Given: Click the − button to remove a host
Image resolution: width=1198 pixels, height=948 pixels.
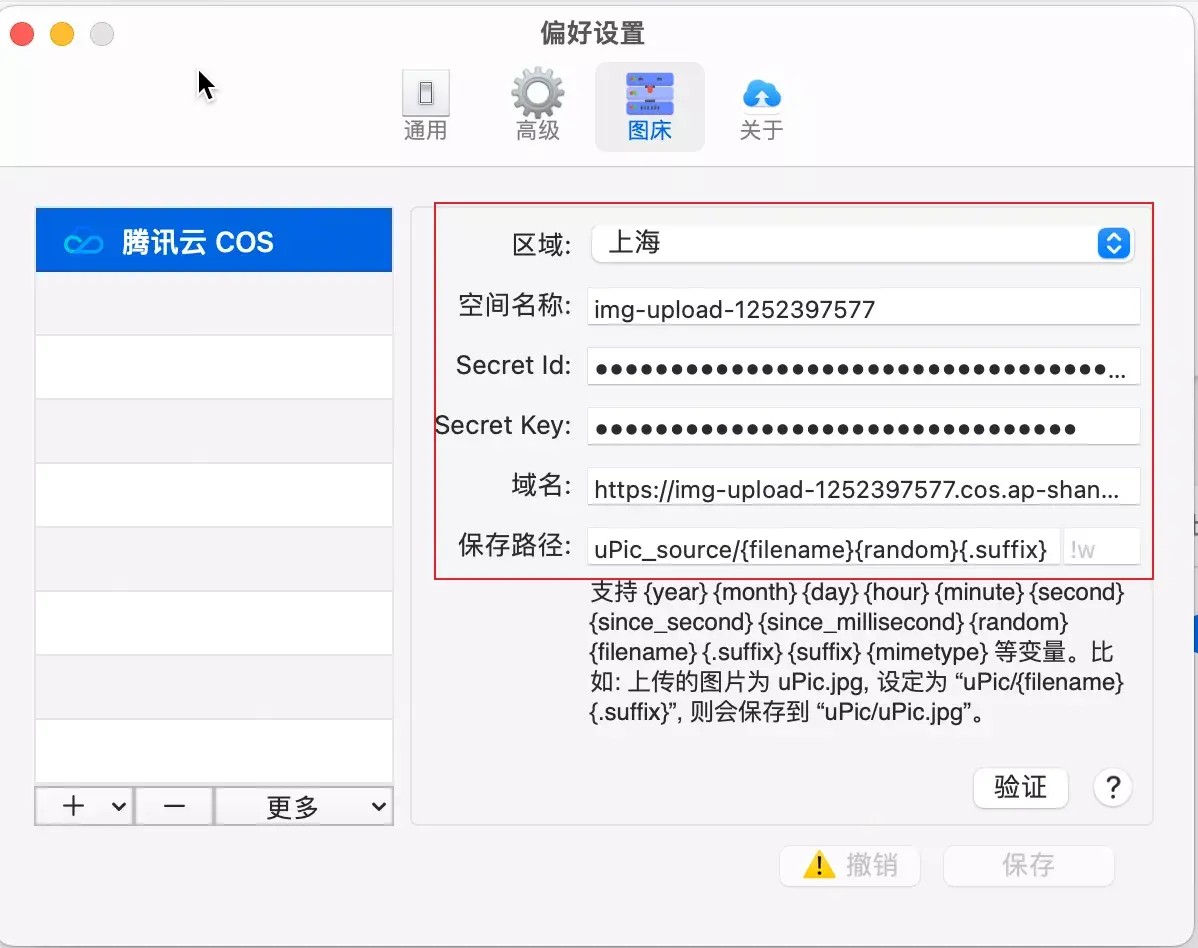Looking at the screenshot, I should pyautogui.click(x=174, y=805).
